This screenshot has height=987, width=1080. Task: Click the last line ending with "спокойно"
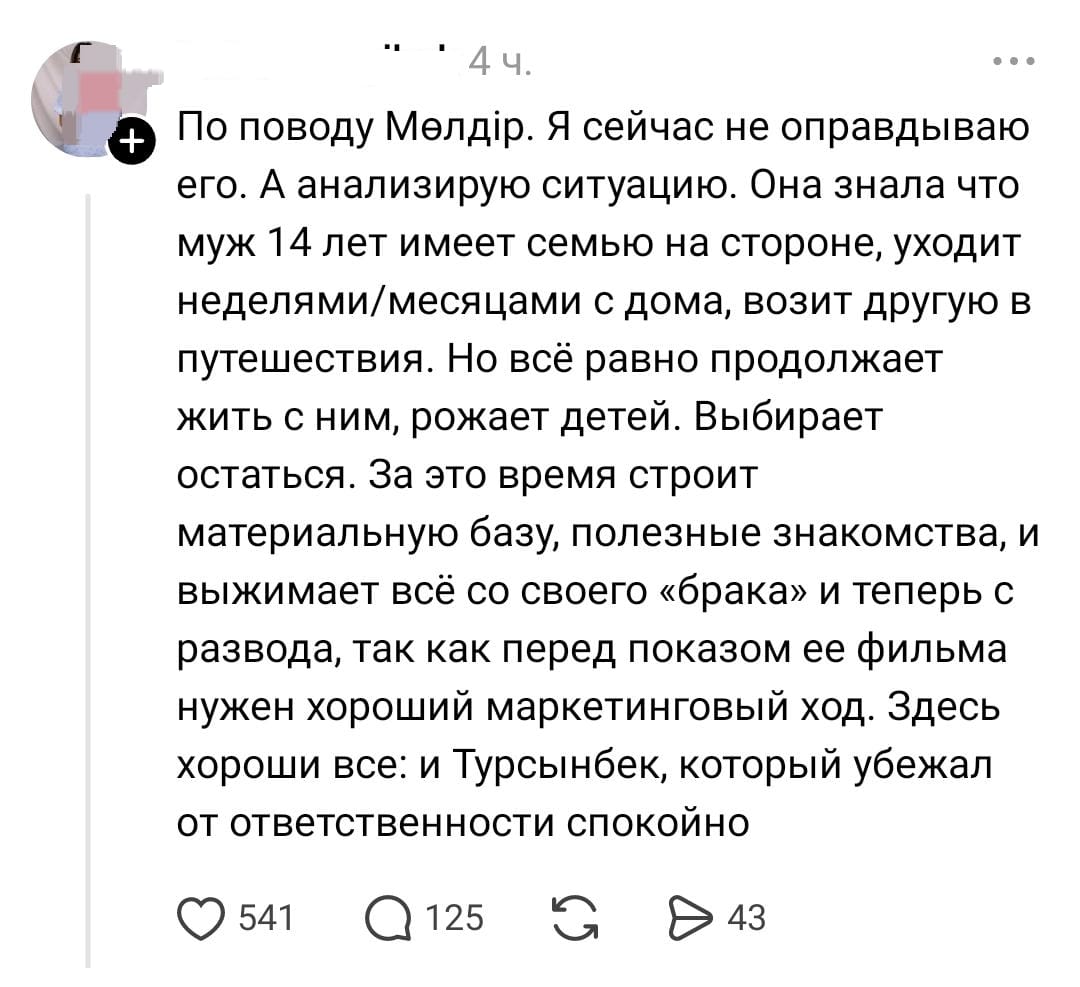462,824
